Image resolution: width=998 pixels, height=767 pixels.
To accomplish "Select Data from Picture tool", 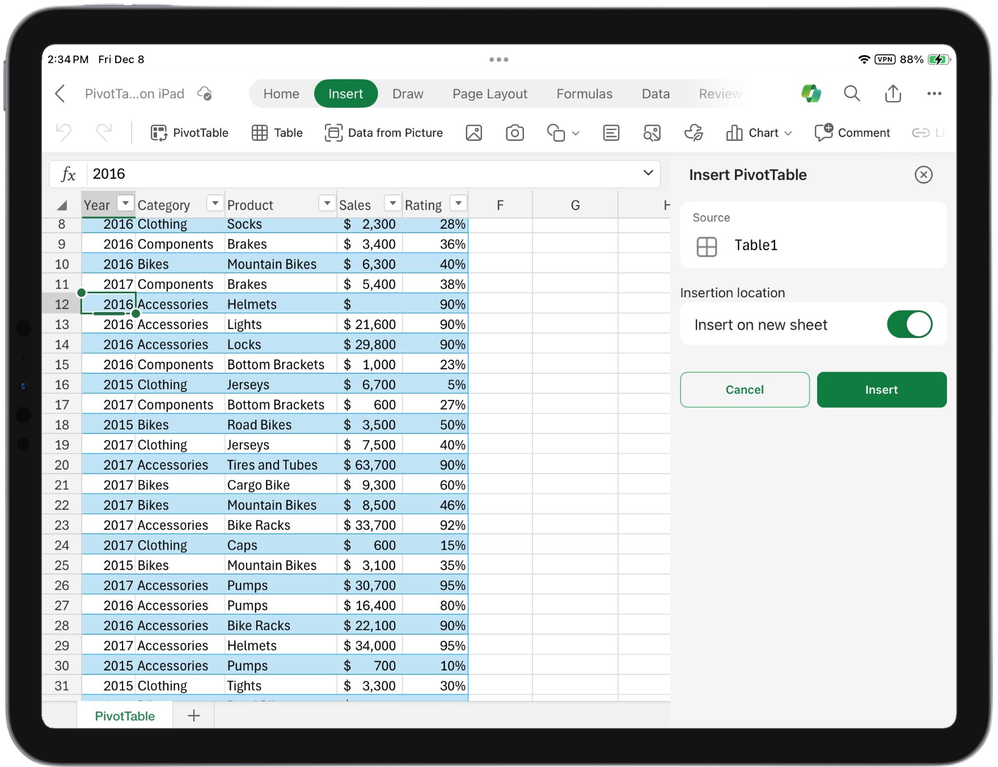I will coord(384,132).
